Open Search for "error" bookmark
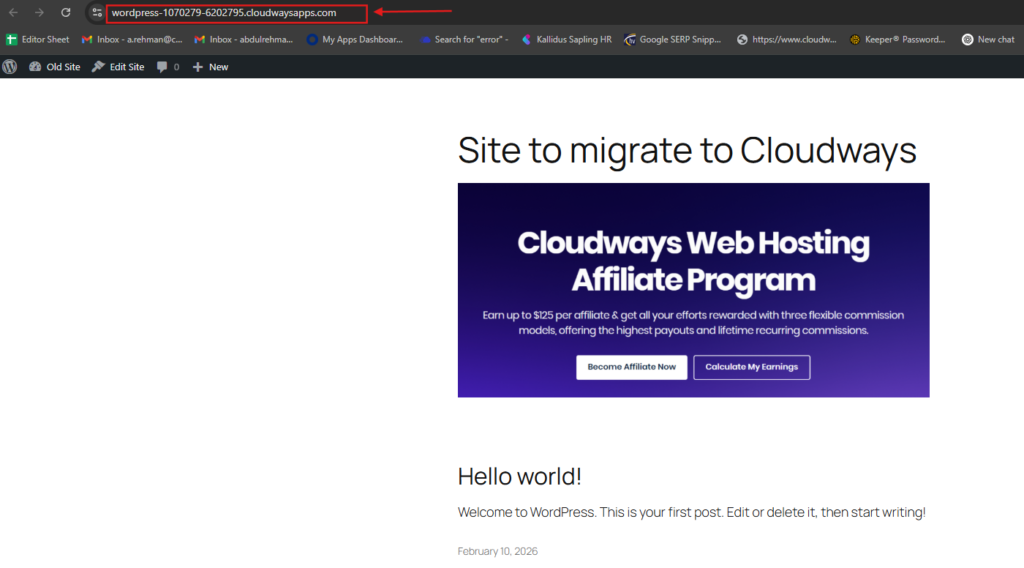 point(464,40)
